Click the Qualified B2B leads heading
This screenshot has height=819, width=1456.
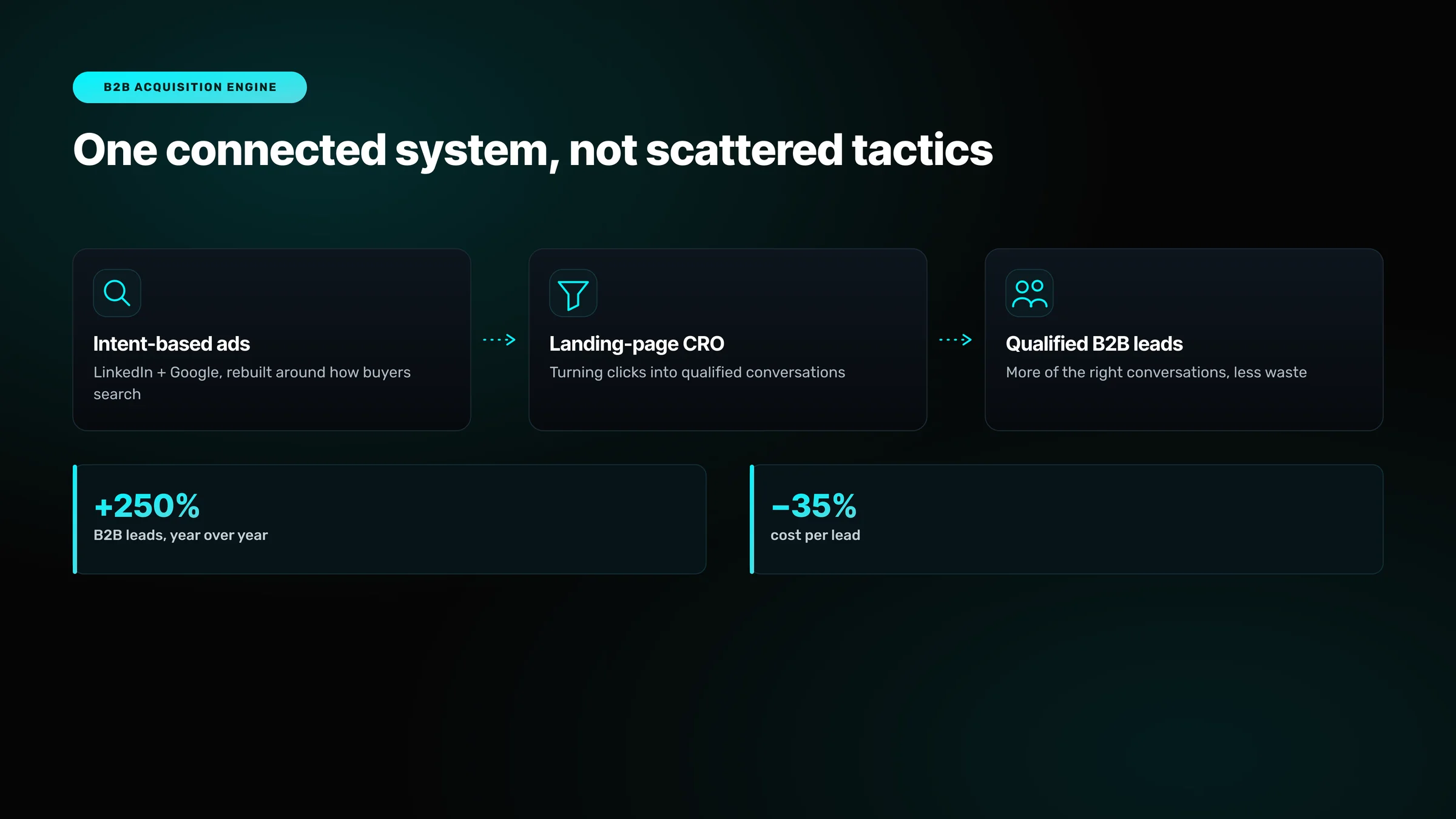click(x=1094, y=344)
